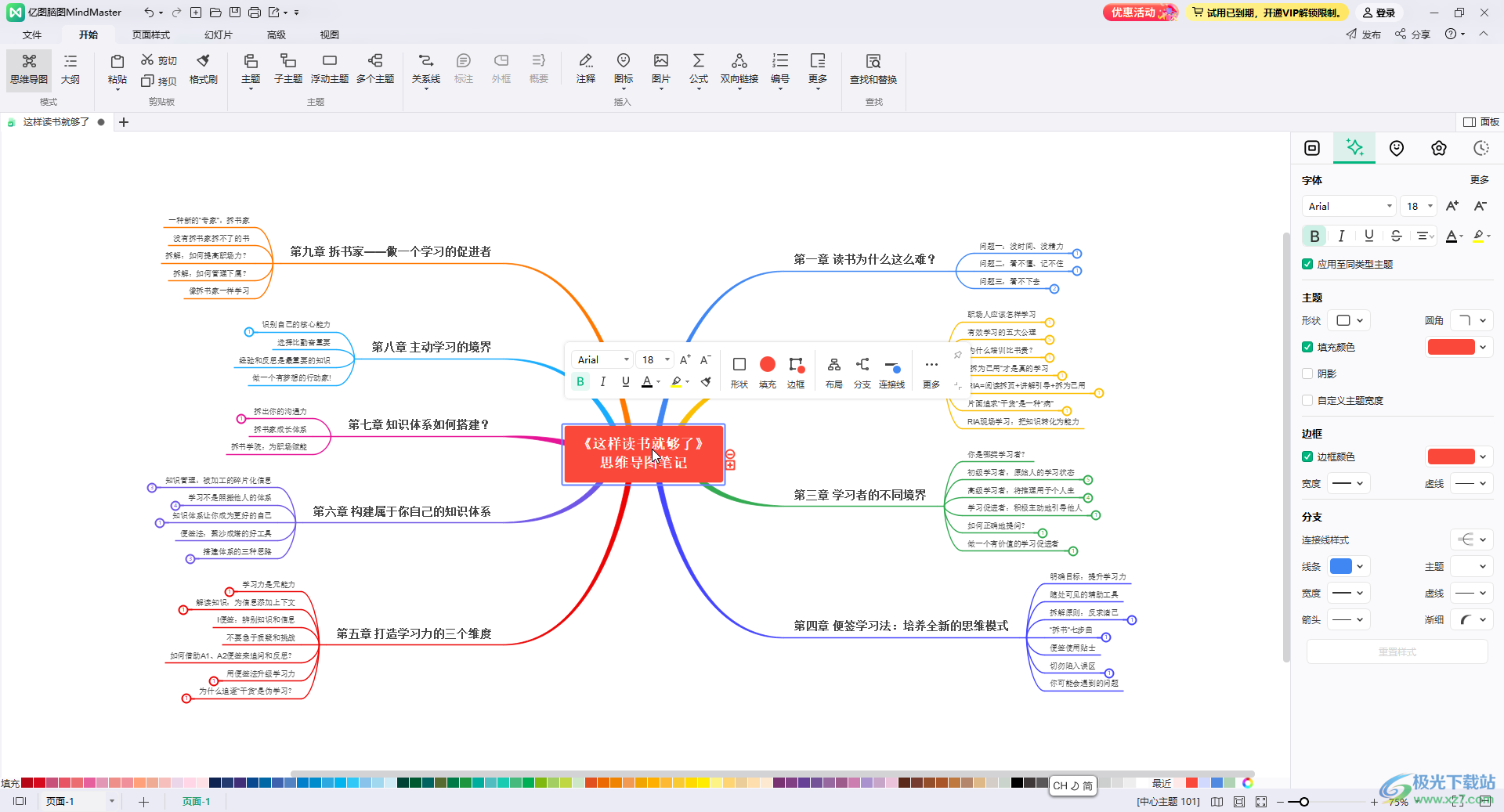The image size is (1504, 812).
Task: Add a 关系线 relationship line
Action: pos(425,69)
